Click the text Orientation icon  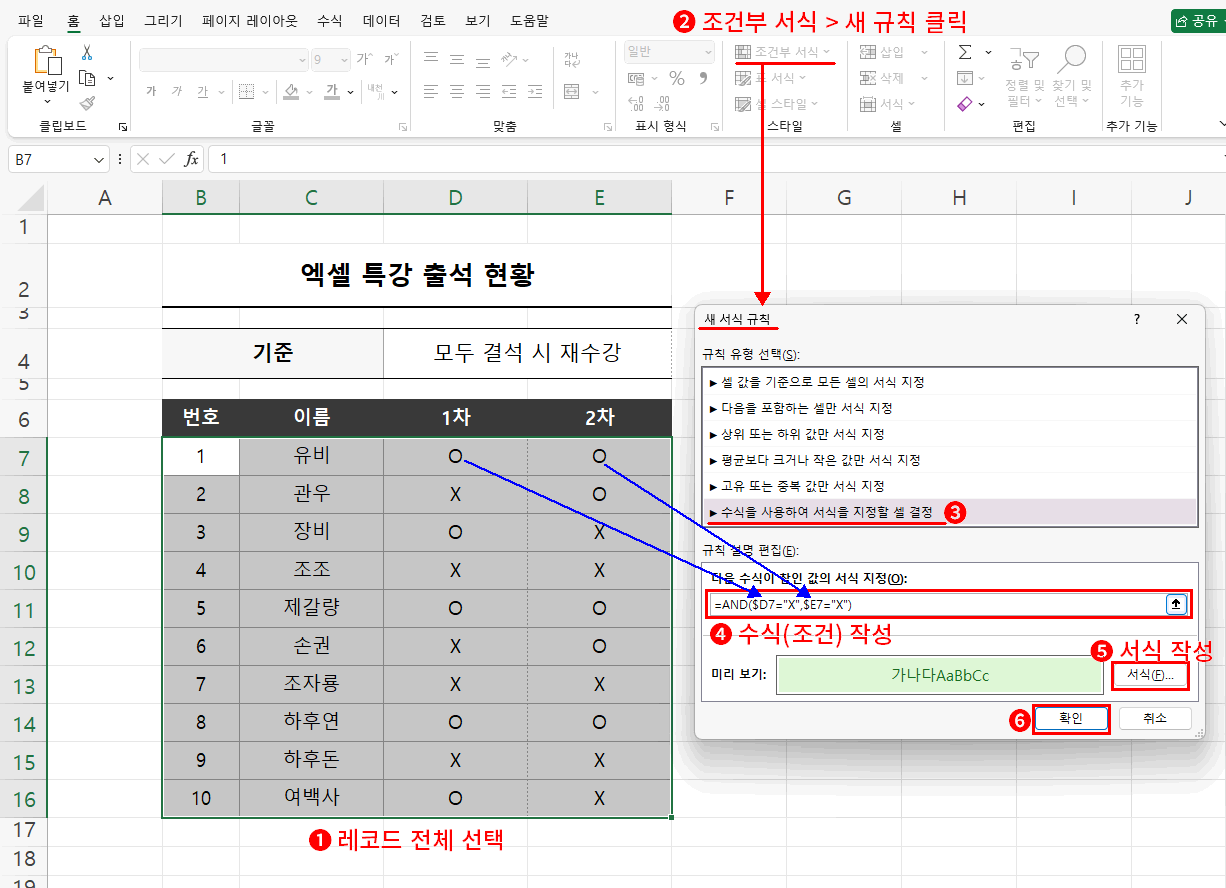[x=511, y=59]
